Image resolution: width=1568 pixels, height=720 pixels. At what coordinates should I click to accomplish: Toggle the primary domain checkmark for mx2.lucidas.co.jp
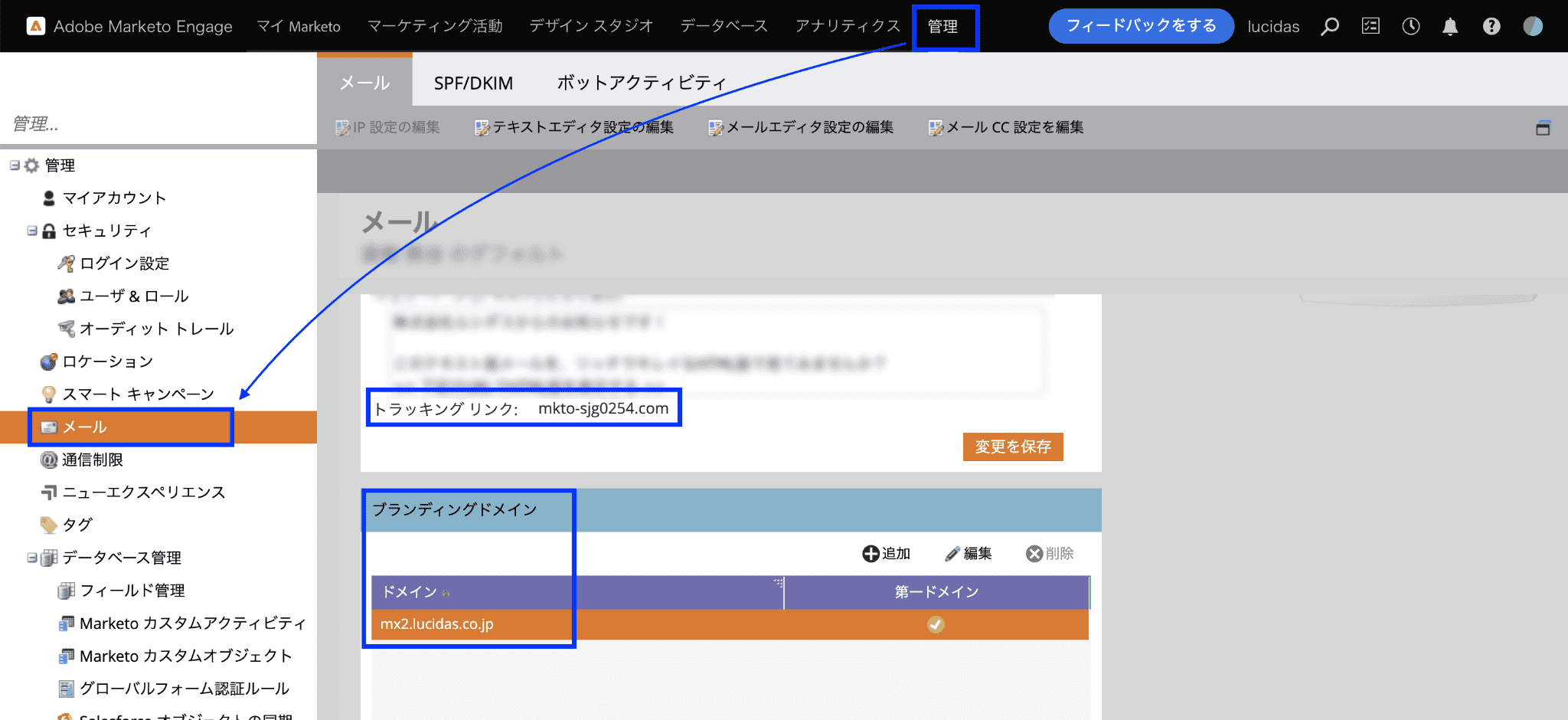pos(936,625)
